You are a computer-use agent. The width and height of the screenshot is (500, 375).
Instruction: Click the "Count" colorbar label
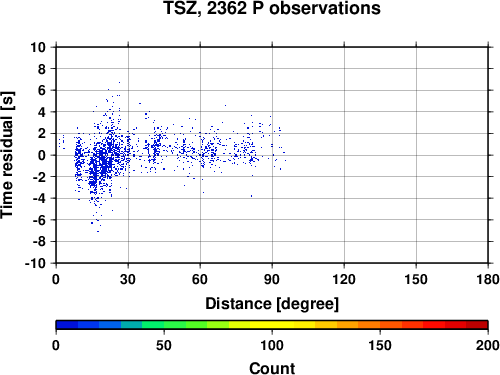272,368
